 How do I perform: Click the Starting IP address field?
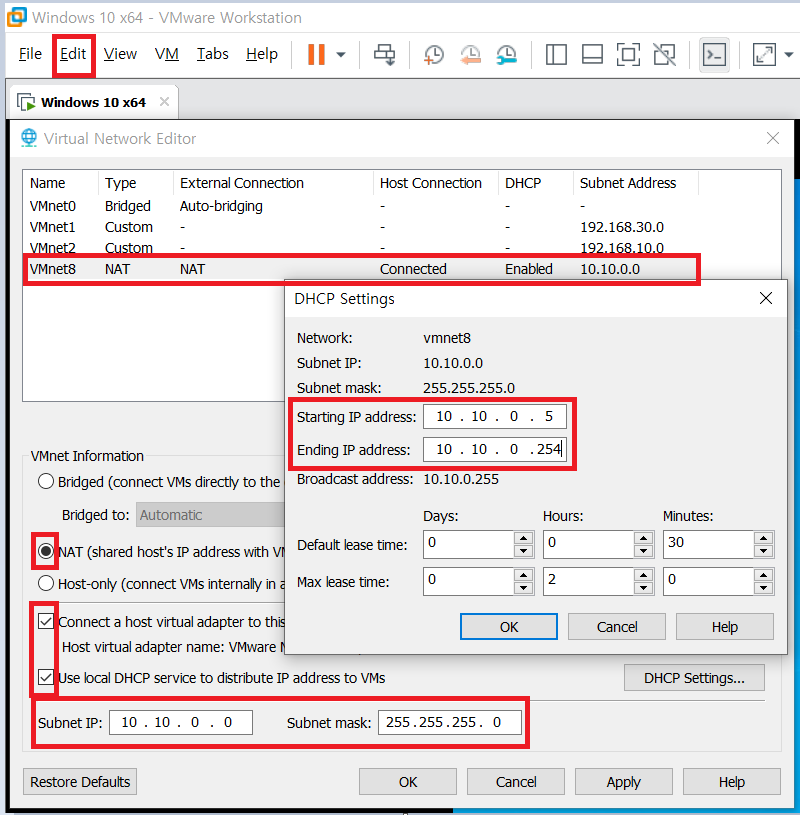pos(494,417)
